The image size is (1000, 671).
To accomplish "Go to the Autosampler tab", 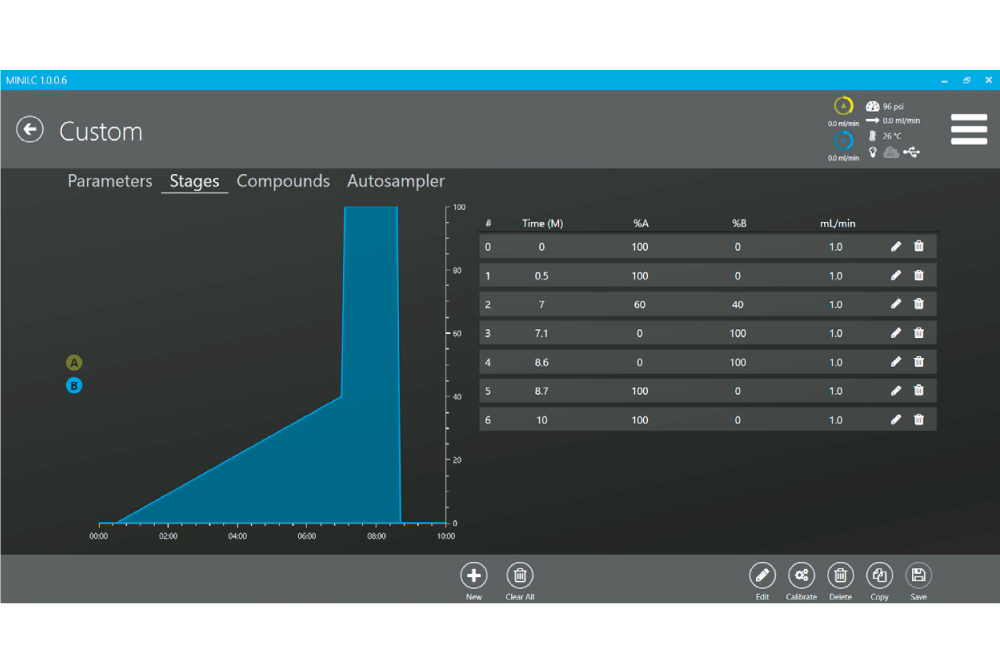I will [396, 181].
